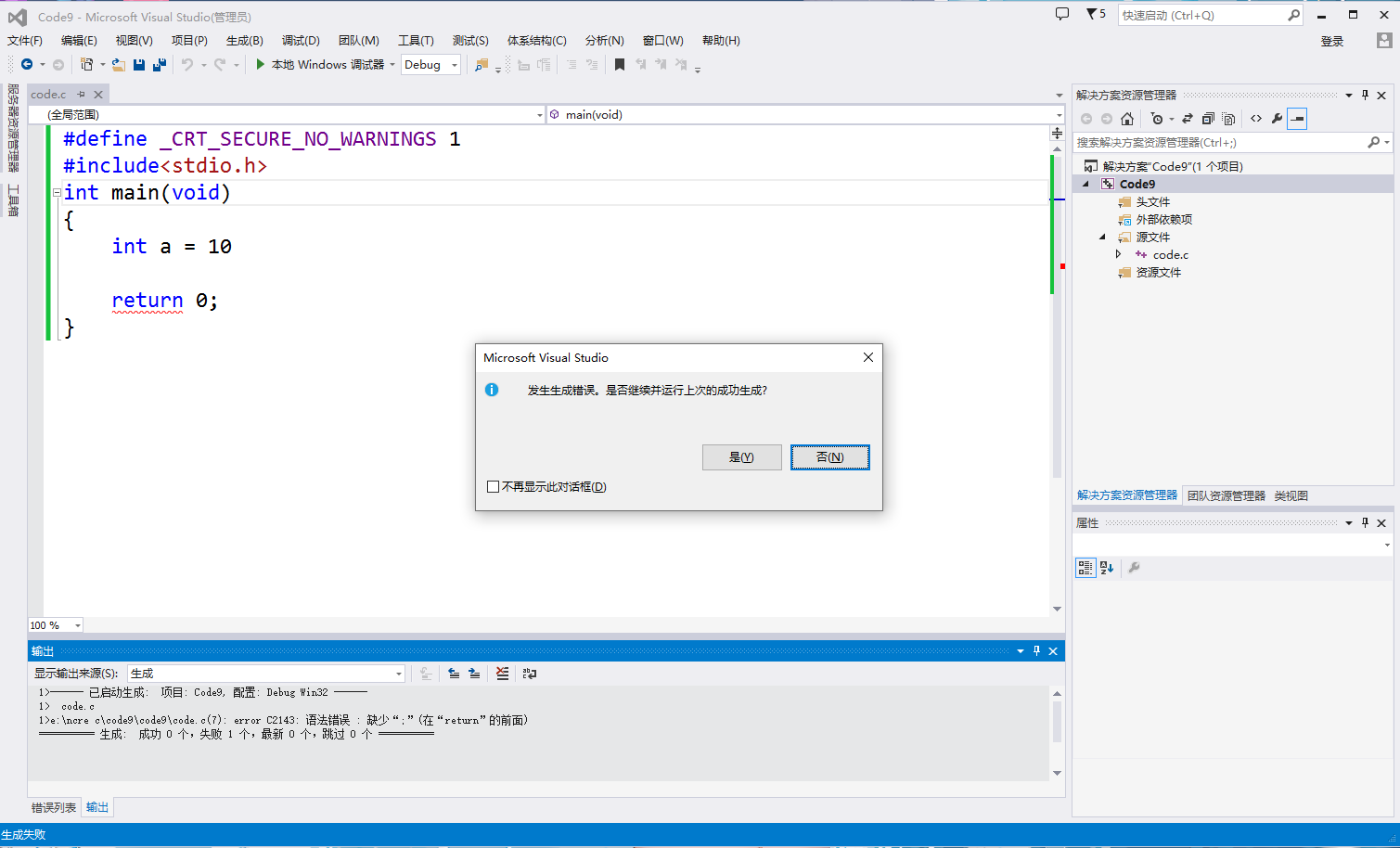The image size is (1400, 848).
Task: Click Show All Files icon in Solution Explorer
Action: (x=1228, y=119)
